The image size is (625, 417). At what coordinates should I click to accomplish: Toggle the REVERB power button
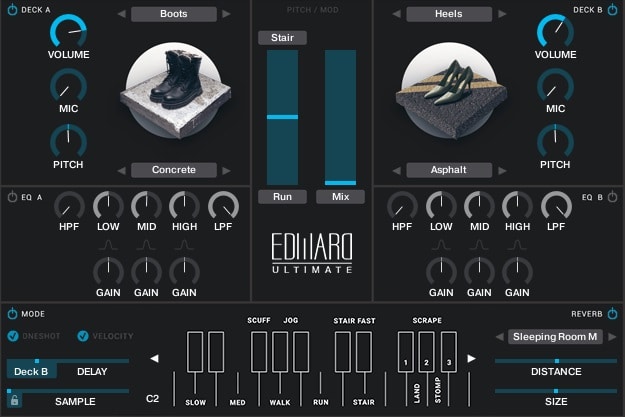[x=612, y=314]
